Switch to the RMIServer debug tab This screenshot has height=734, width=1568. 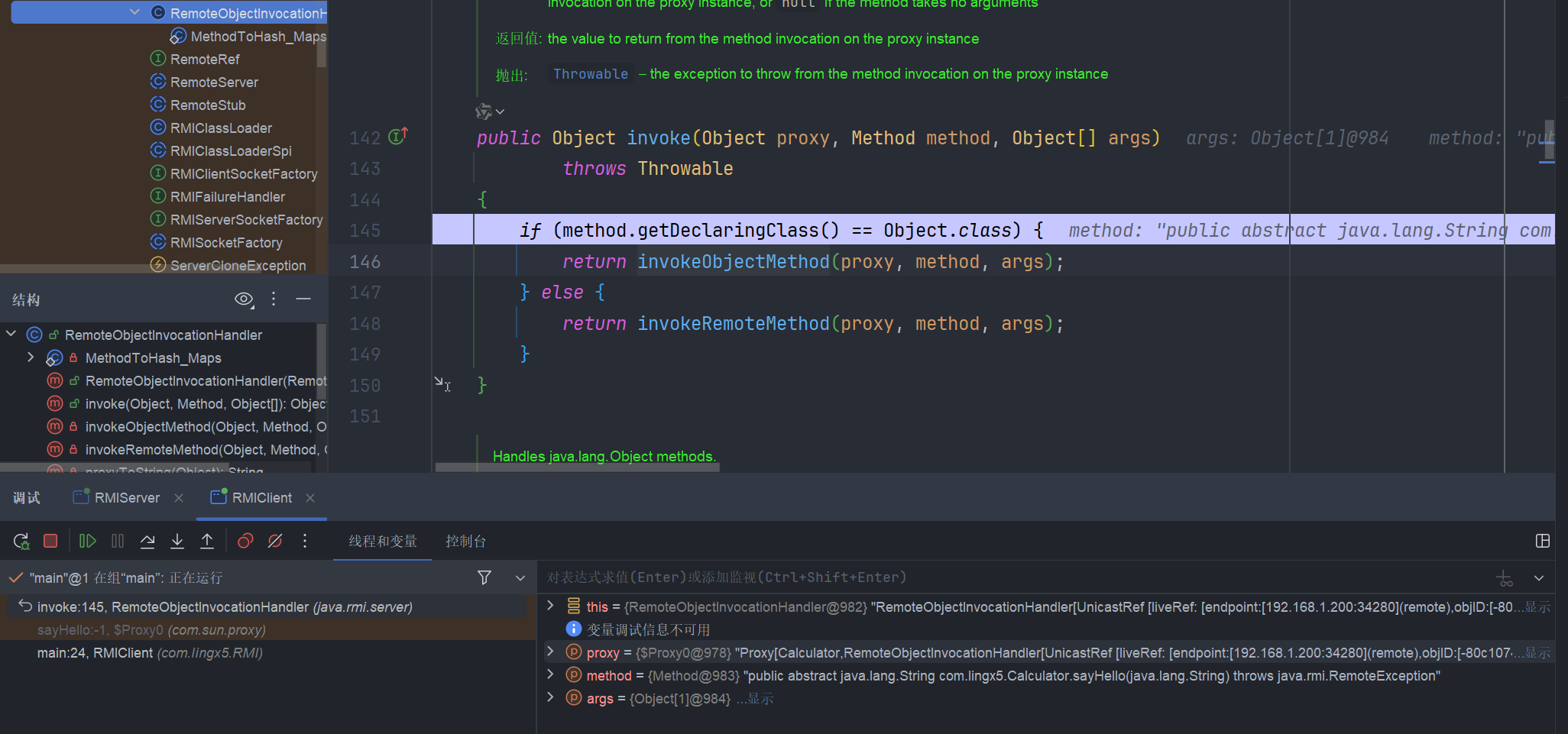click(x=117, y=498)
